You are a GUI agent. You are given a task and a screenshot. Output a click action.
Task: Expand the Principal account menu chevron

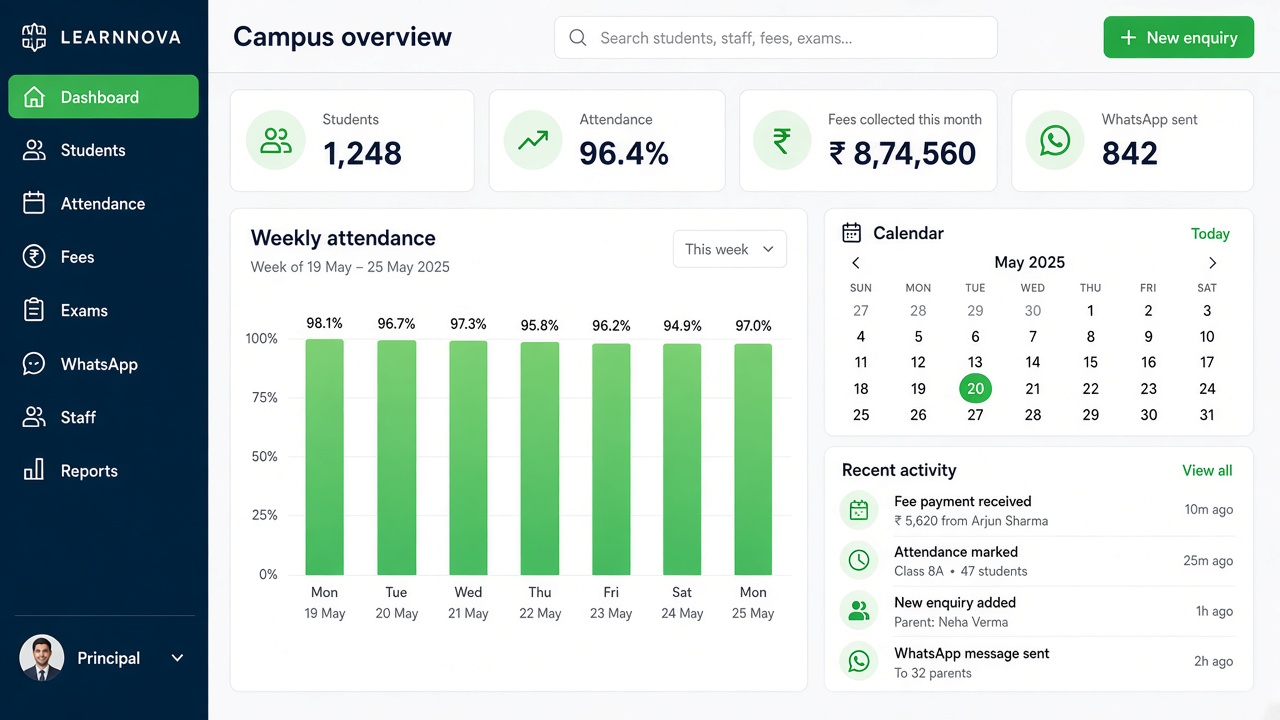177,658
